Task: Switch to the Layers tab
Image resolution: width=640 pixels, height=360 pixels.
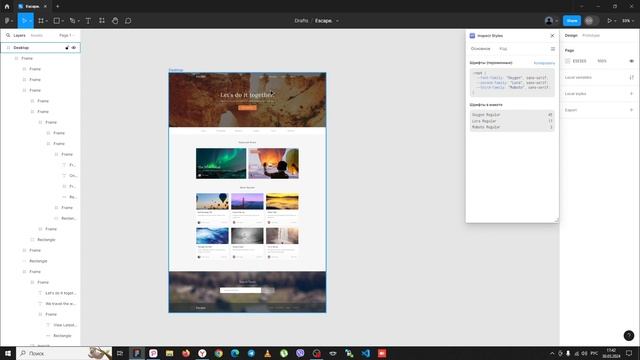Action: click(19, 36)
